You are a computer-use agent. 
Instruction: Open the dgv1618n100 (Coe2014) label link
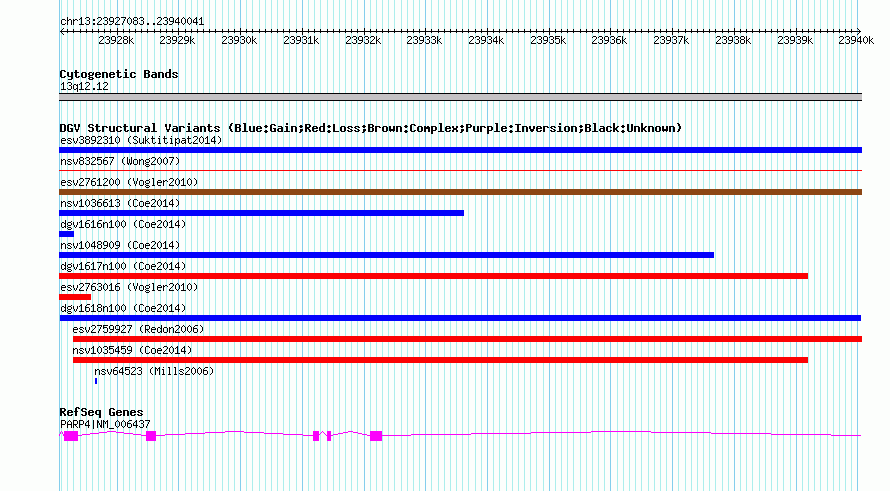[x=123, y=308]
